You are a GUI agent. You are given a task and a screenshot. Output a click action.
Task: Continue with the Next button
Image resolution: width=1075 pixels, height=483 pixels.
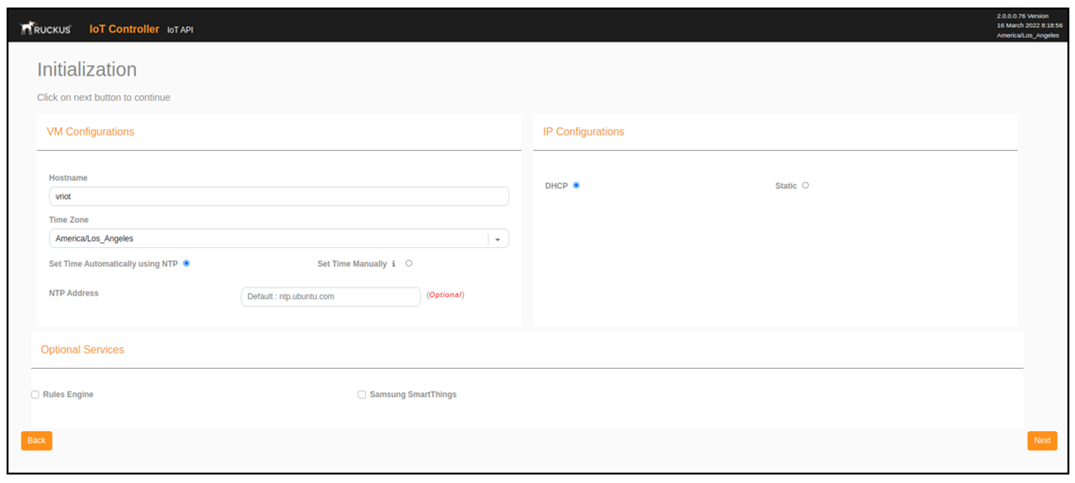click(1042, 441)
